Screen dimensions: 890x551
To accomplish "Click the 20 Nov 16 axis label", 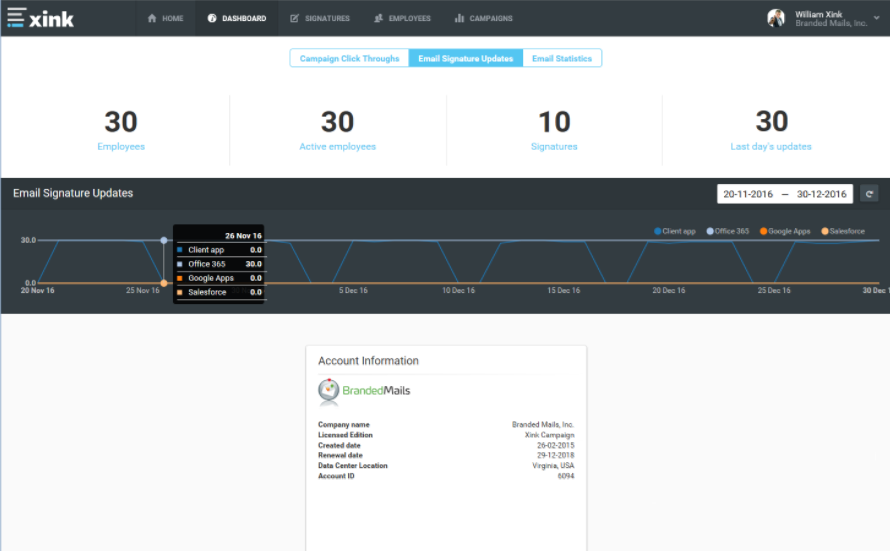I will pos(37,291).
